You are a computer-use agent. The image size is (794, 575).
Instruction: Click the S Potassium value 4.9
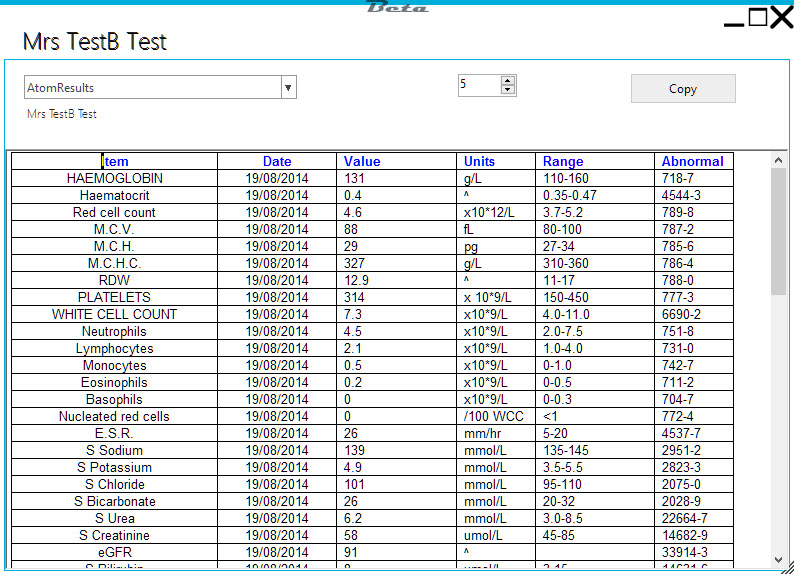tap(396, 467)
